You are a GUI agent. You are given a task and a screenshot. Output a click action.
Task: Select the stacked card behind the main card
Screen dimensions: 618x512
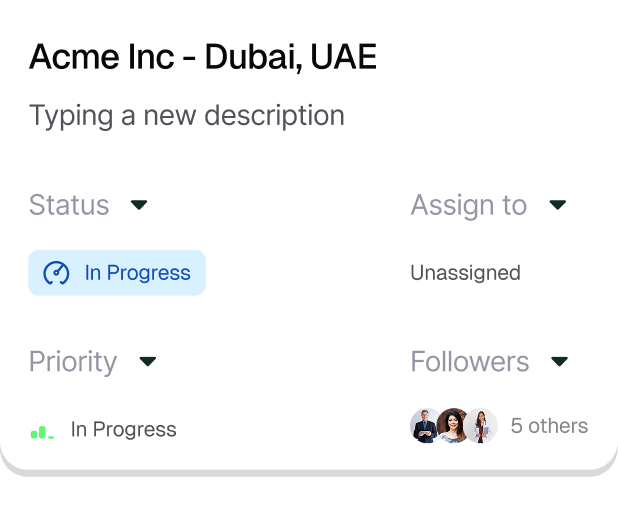click(x=308, y=493)
